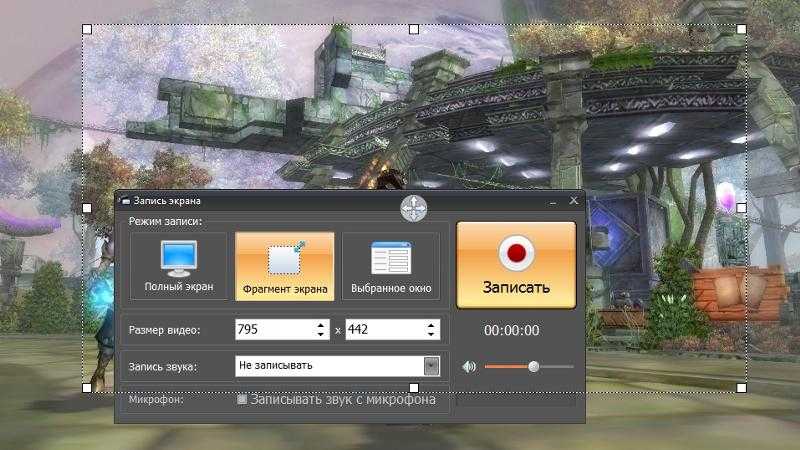Click the Режим записи: label
Screen dimensions: 800x450
coord(165,221)
